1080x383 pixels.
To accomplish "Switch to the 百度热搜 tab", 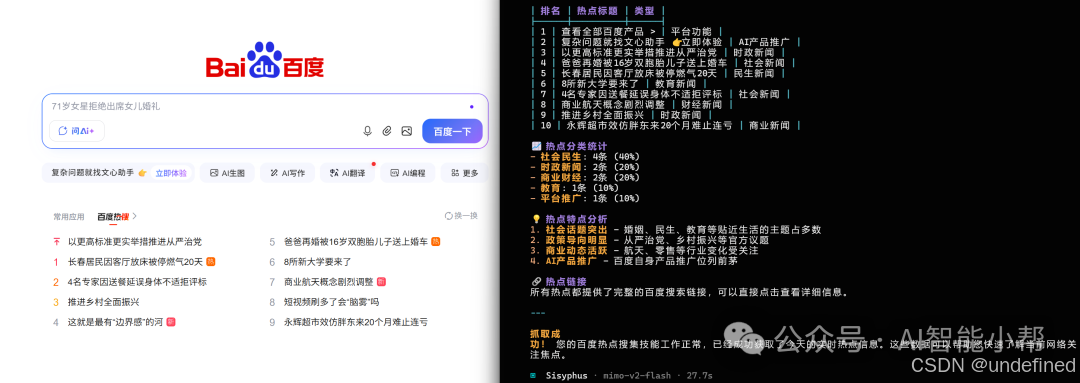I will tap(113, 216).
